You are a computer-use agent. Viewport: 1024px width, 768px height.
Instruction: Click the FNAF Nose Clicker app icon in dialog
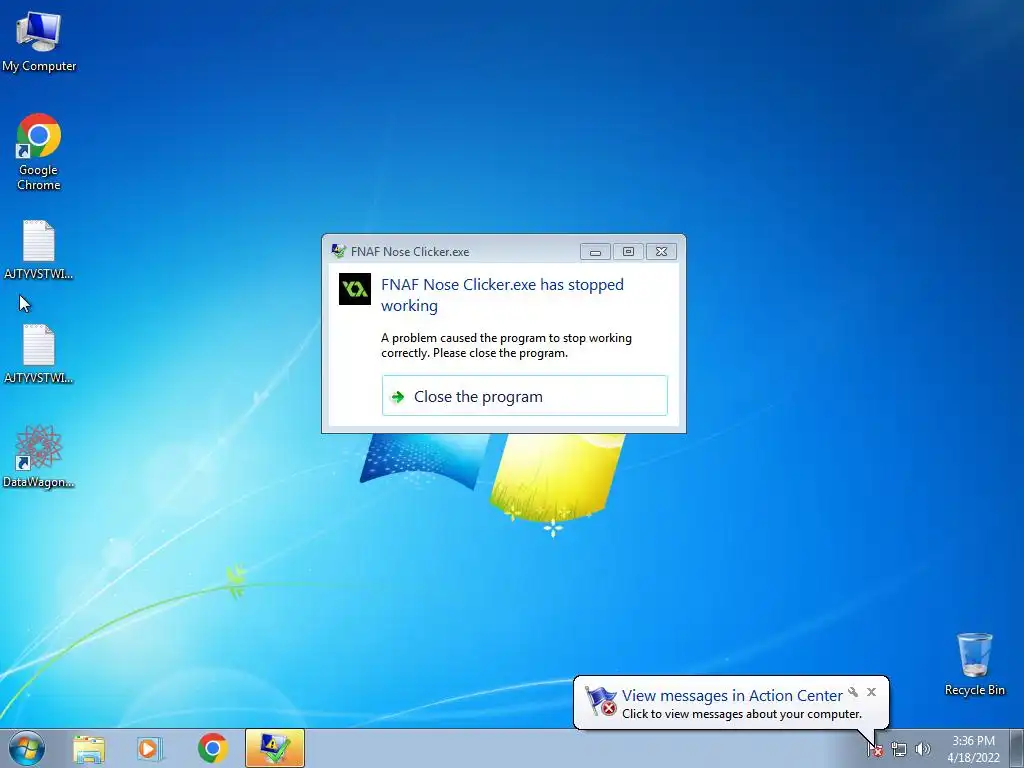355,289
